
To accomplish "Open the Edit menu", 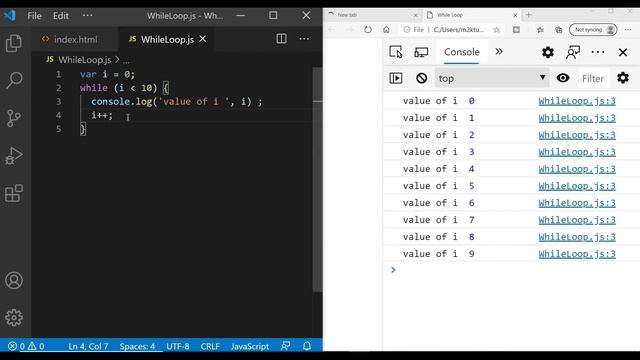I will pos(60,16).
